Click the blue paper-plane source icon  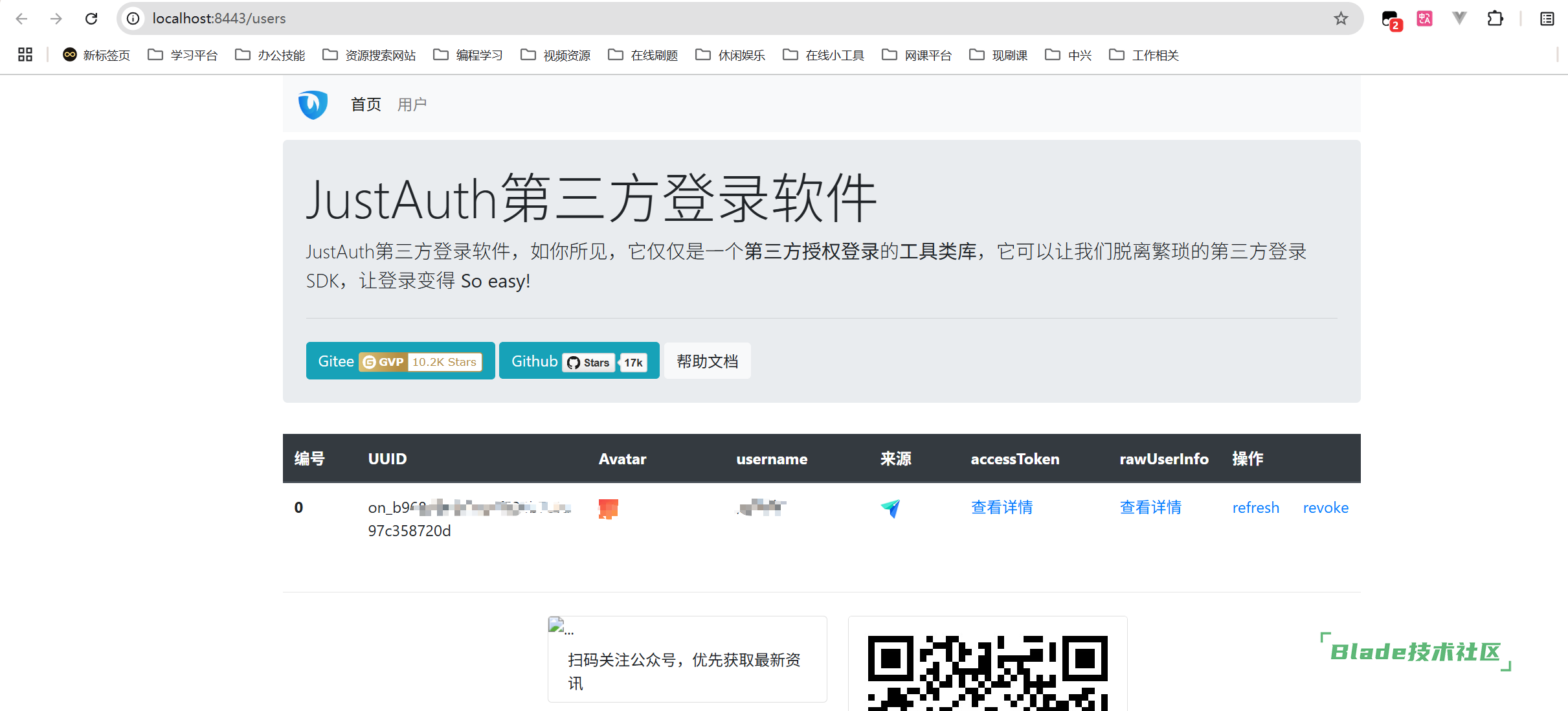click(x=890, y=508)
